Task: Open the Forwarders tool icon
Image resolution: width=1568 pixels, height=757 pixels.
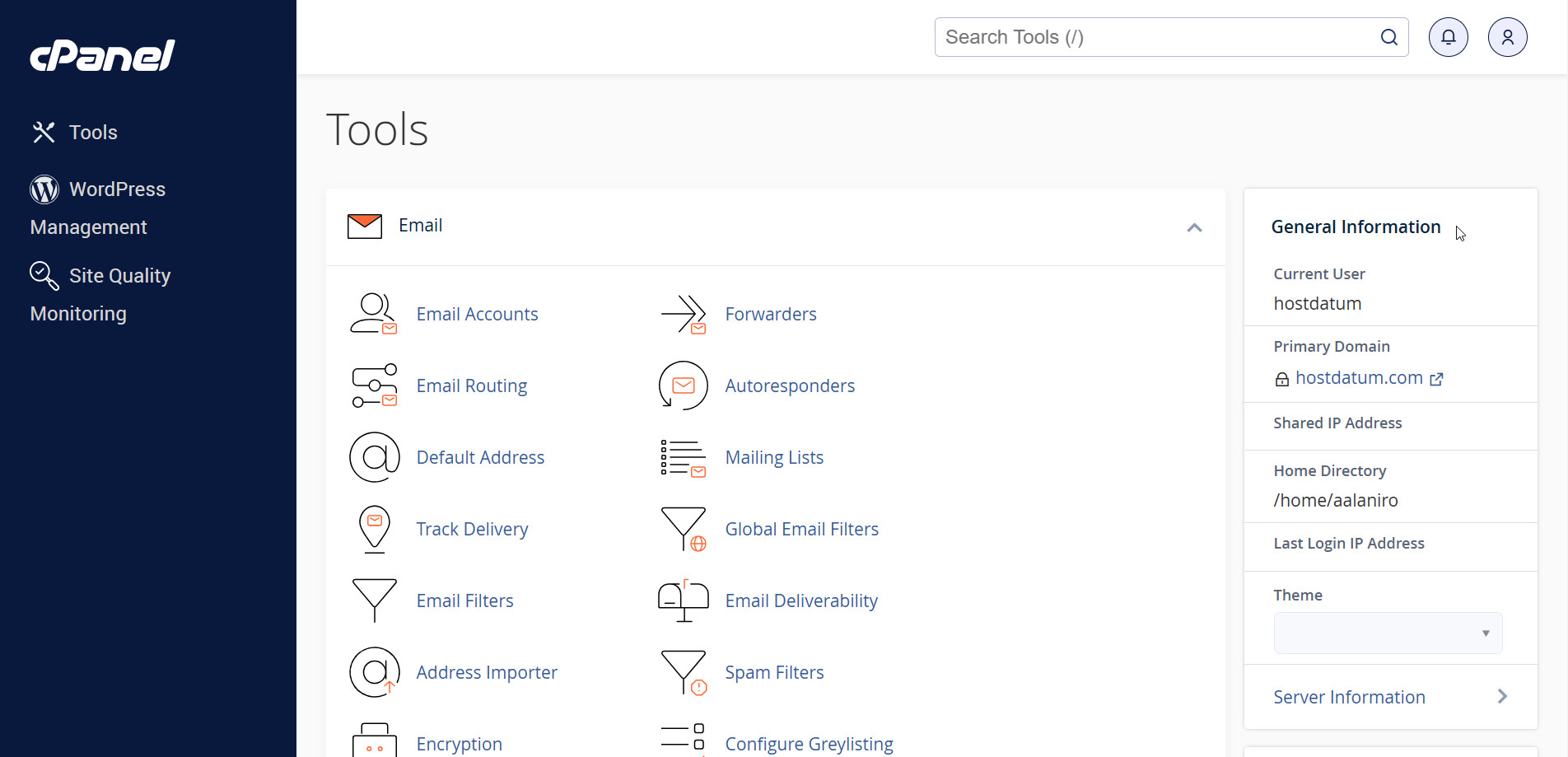Action: click(x=683, y=314)
